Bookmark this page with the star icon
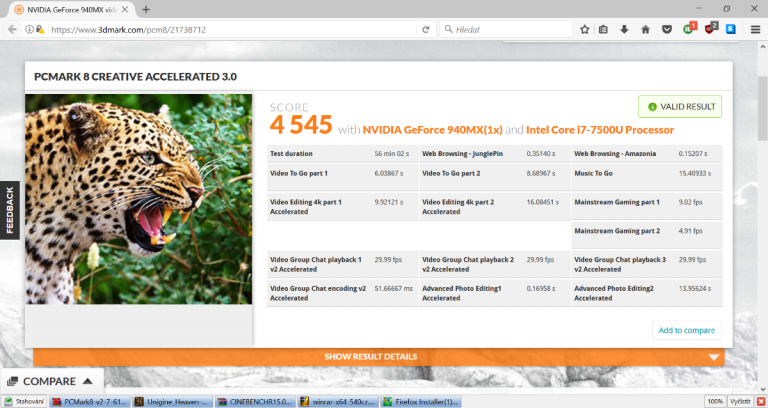768x408 pixels. 585,30
